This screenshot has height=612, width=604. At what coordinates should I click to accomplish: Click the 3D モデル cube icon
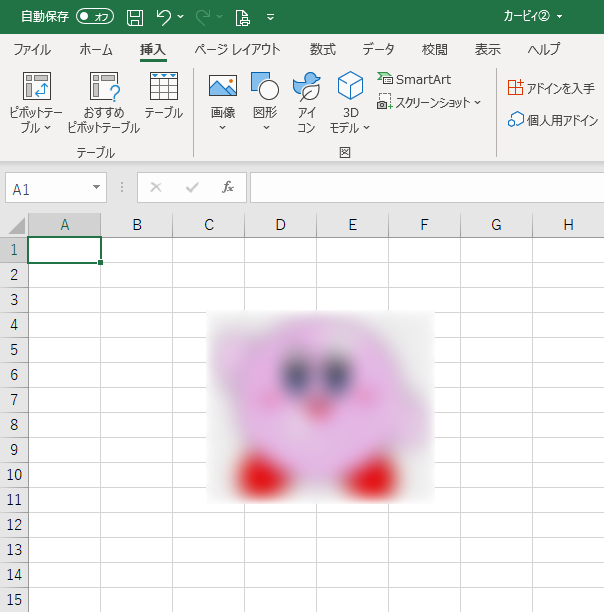(350, 85)
